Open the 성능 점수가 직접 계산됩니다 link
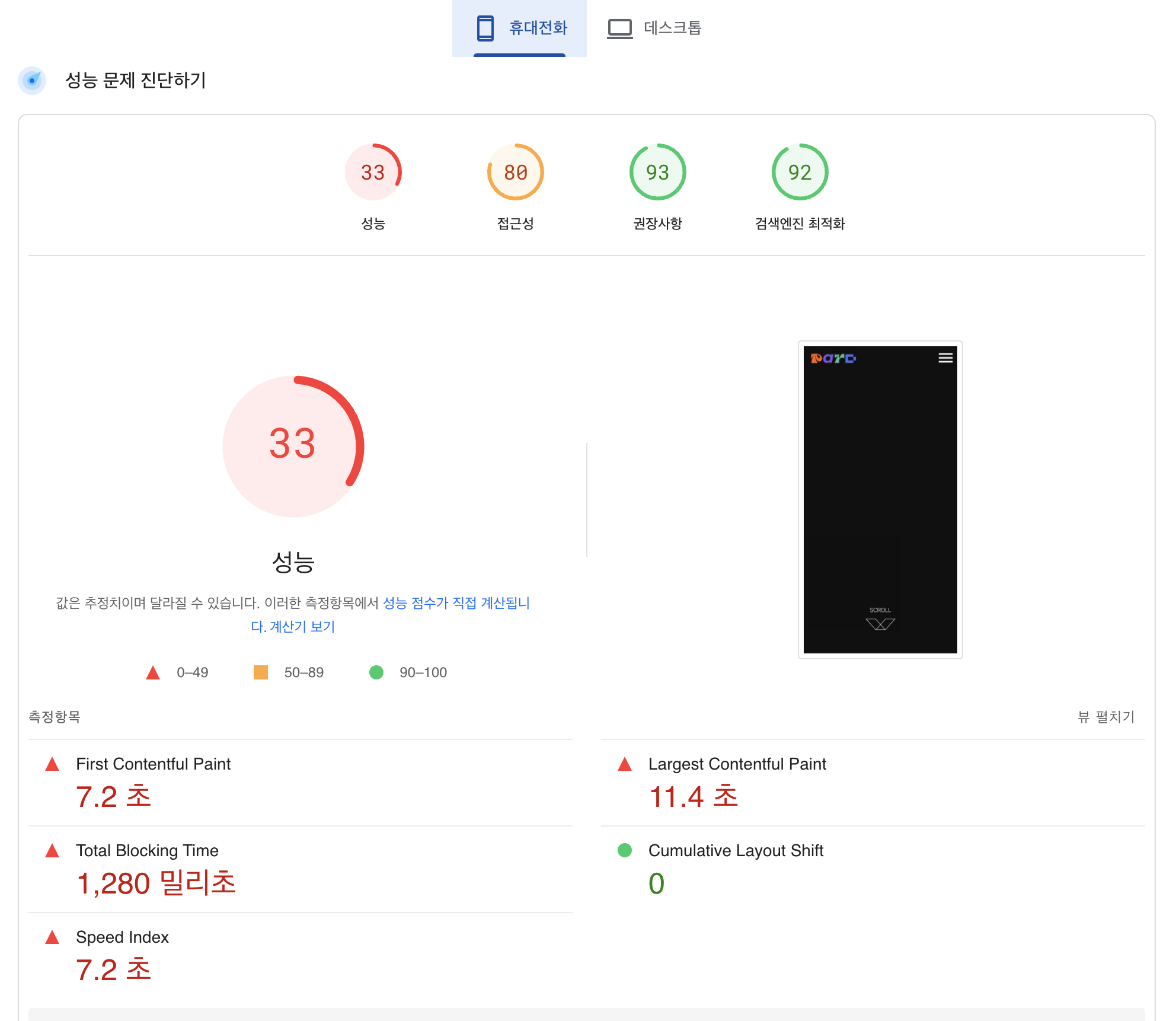Viewport: 1176px width, 1021px height. (456, 603)
